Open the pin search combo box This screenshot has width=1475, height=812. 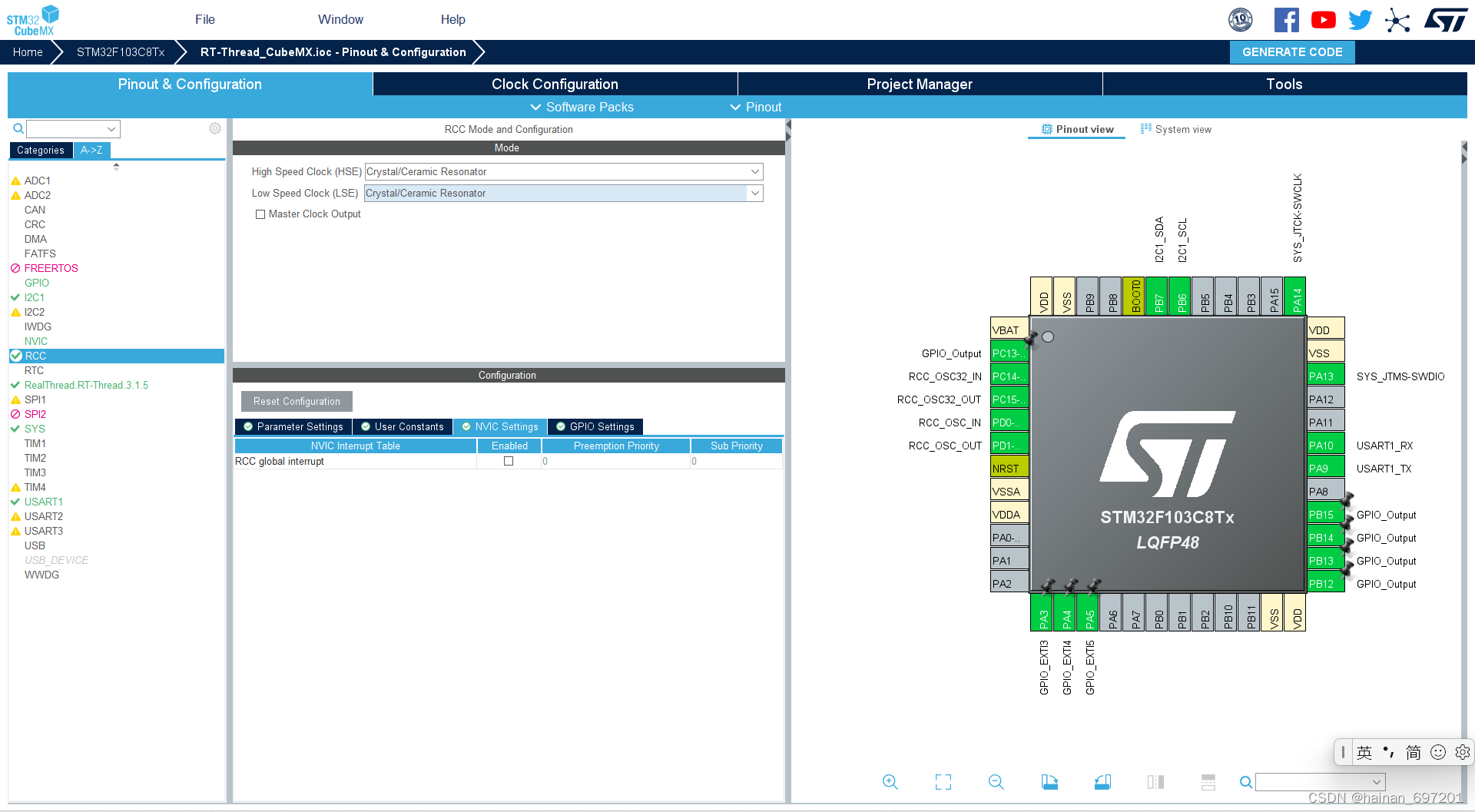tap(1320, 782)
